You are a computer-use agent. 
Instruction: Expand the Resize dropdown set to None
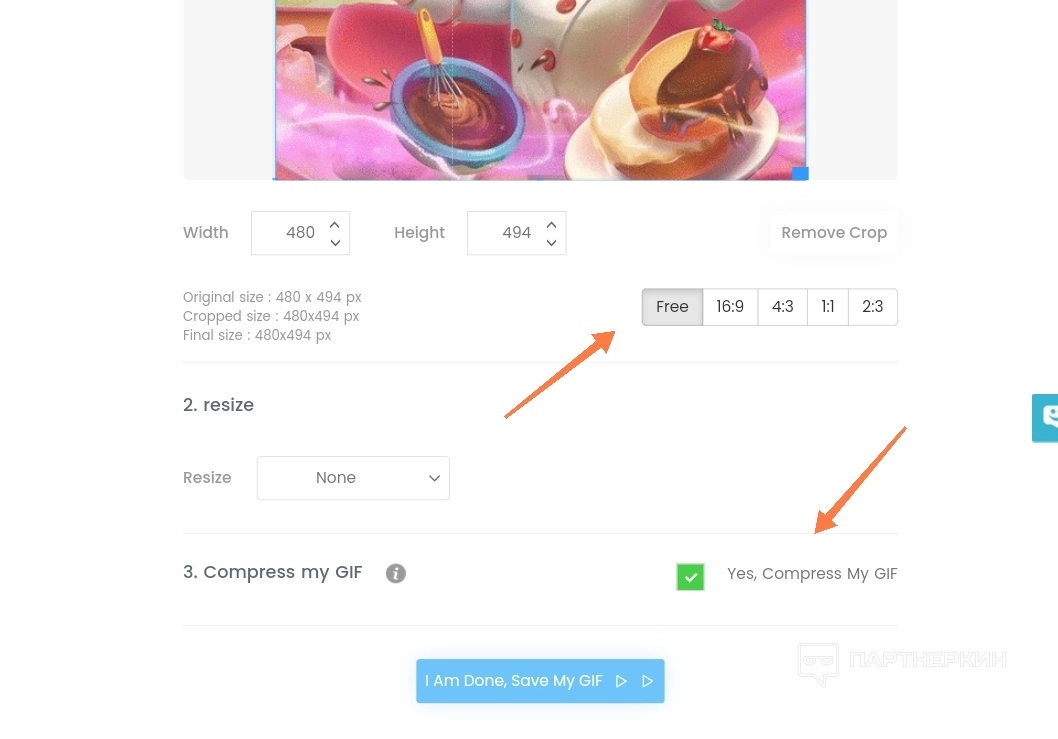click(353, 478)
